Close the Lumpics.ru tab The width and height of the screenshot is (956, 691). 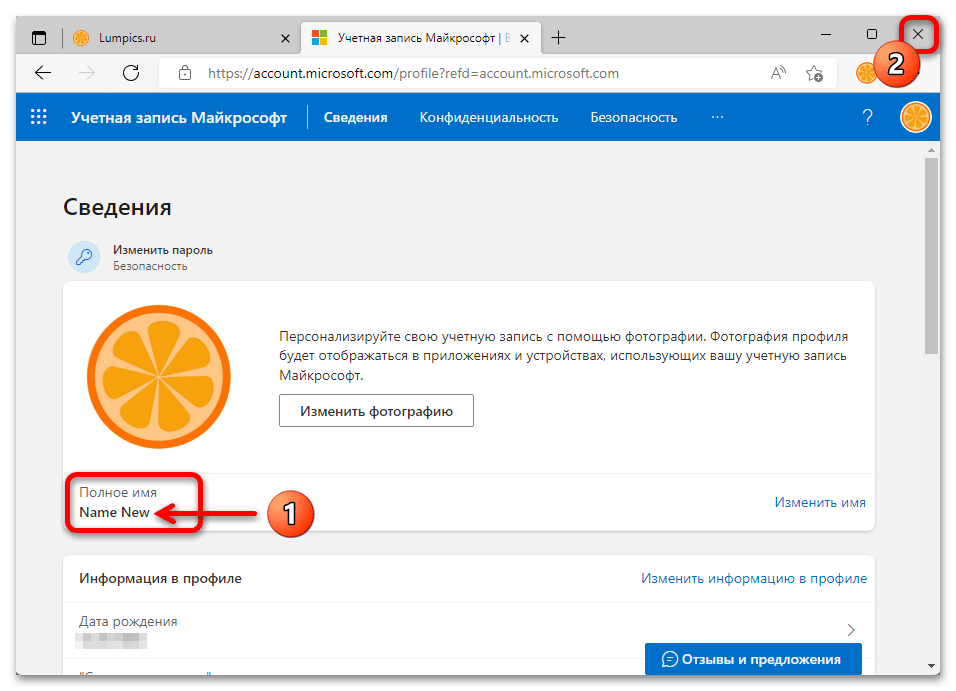coord(285,38)
